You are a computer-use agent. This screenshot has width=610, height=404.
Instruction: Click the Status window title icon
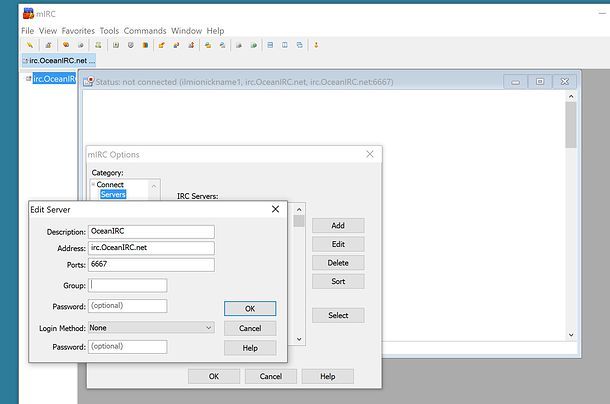[88, 82]
